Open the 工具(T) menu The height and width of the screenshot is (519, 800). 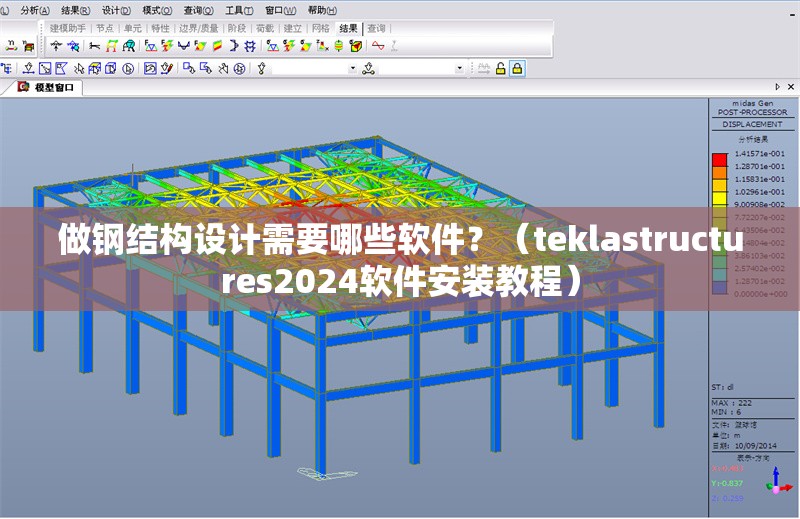tap(239, 10)
